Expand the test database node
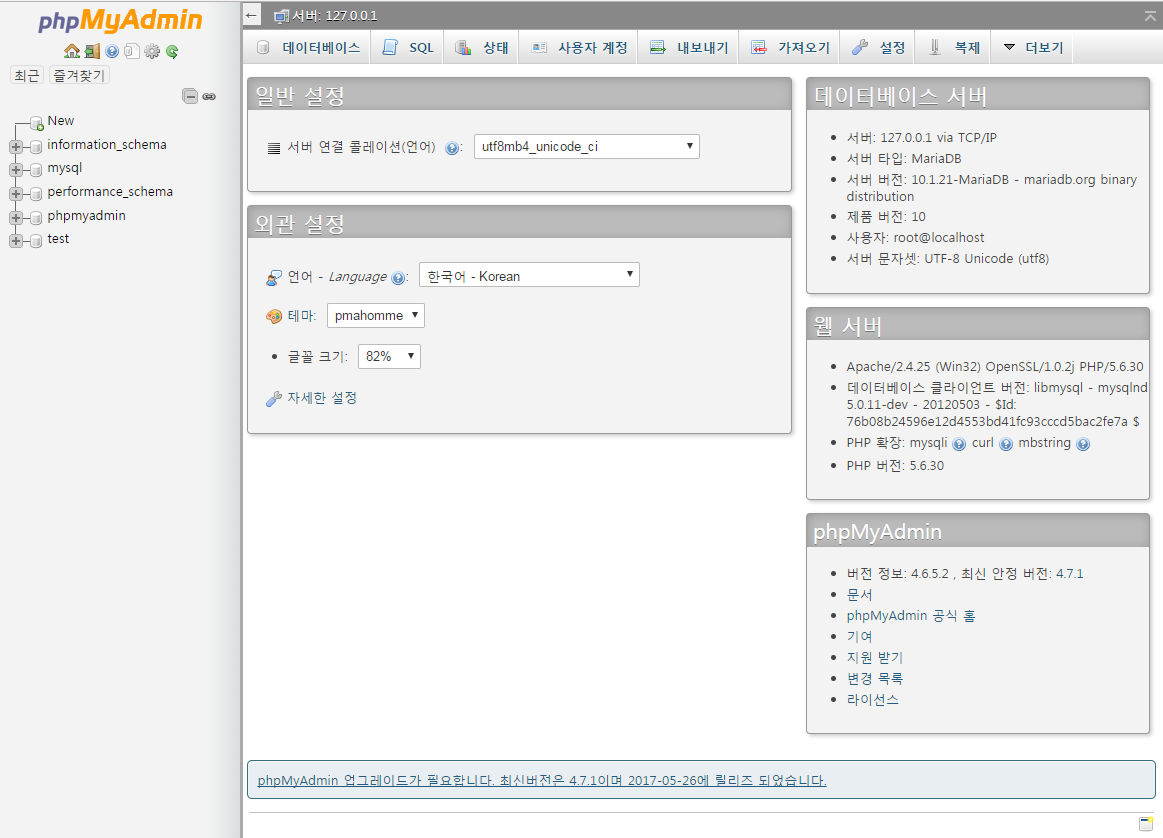 (x=16, y=241)
